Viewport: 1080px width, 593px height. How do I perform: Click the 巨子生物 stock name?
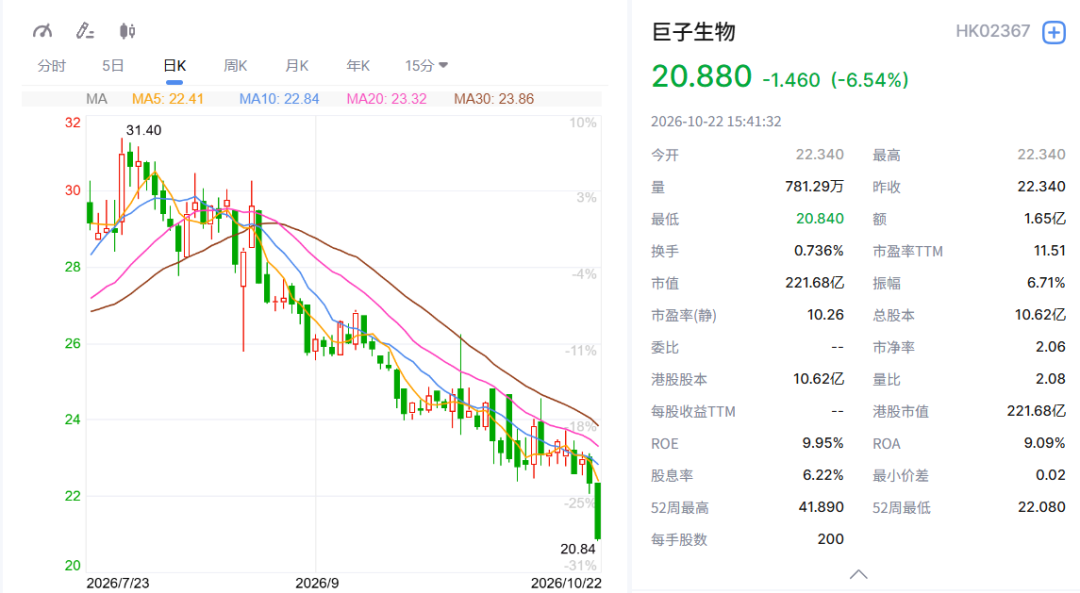click(694, 32)
